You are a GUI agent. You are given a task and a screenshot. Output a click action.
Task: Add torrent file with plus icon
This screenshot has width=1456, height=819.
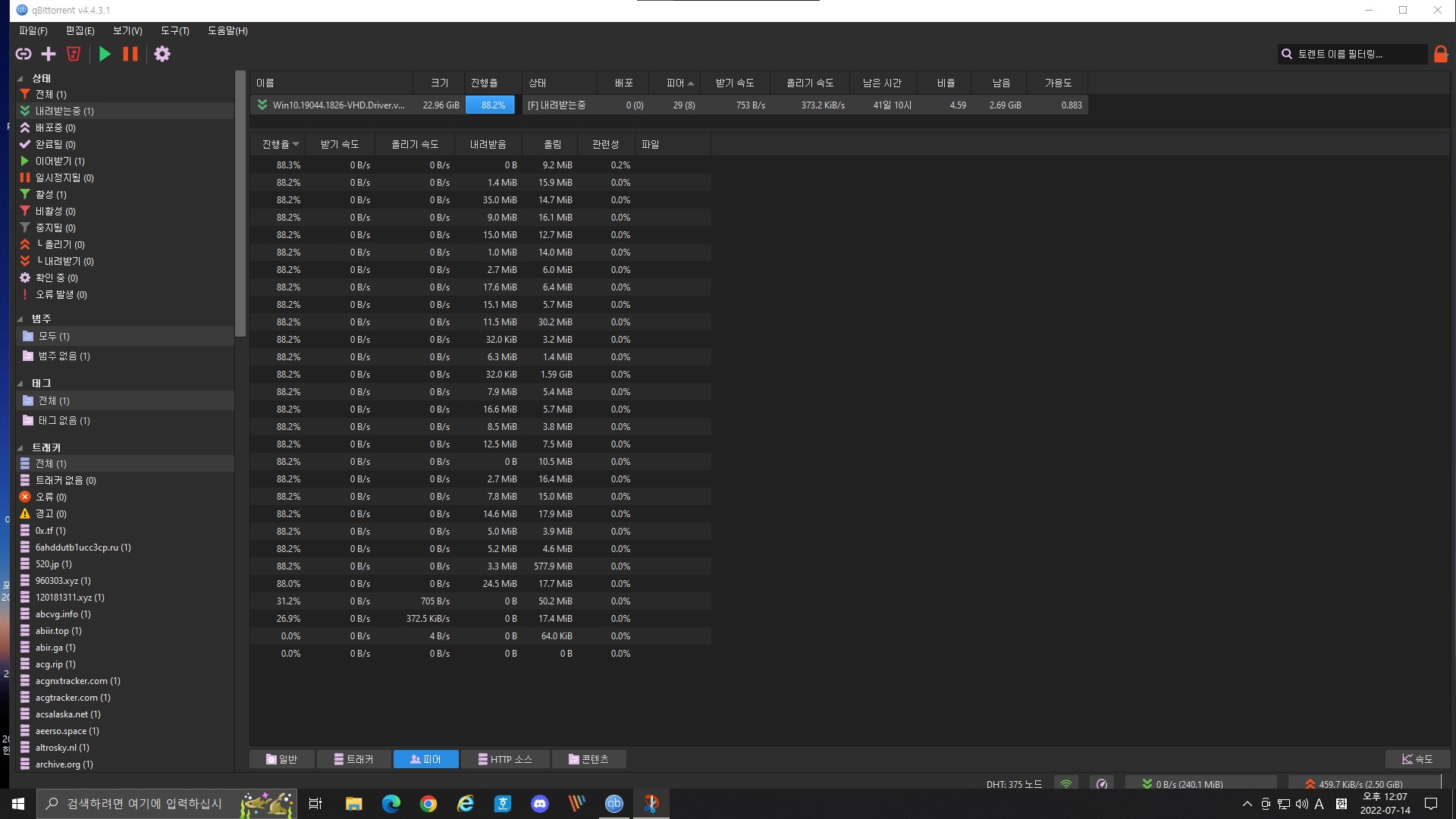click(x=49, y=54)
